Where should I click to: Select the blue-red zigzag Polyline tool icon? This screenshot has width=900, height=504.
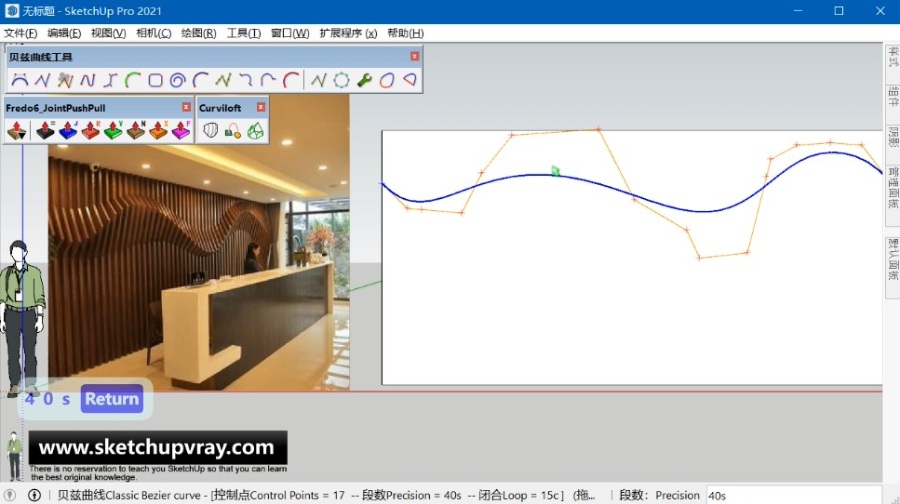pyautogui.click(x=42, y=80)
